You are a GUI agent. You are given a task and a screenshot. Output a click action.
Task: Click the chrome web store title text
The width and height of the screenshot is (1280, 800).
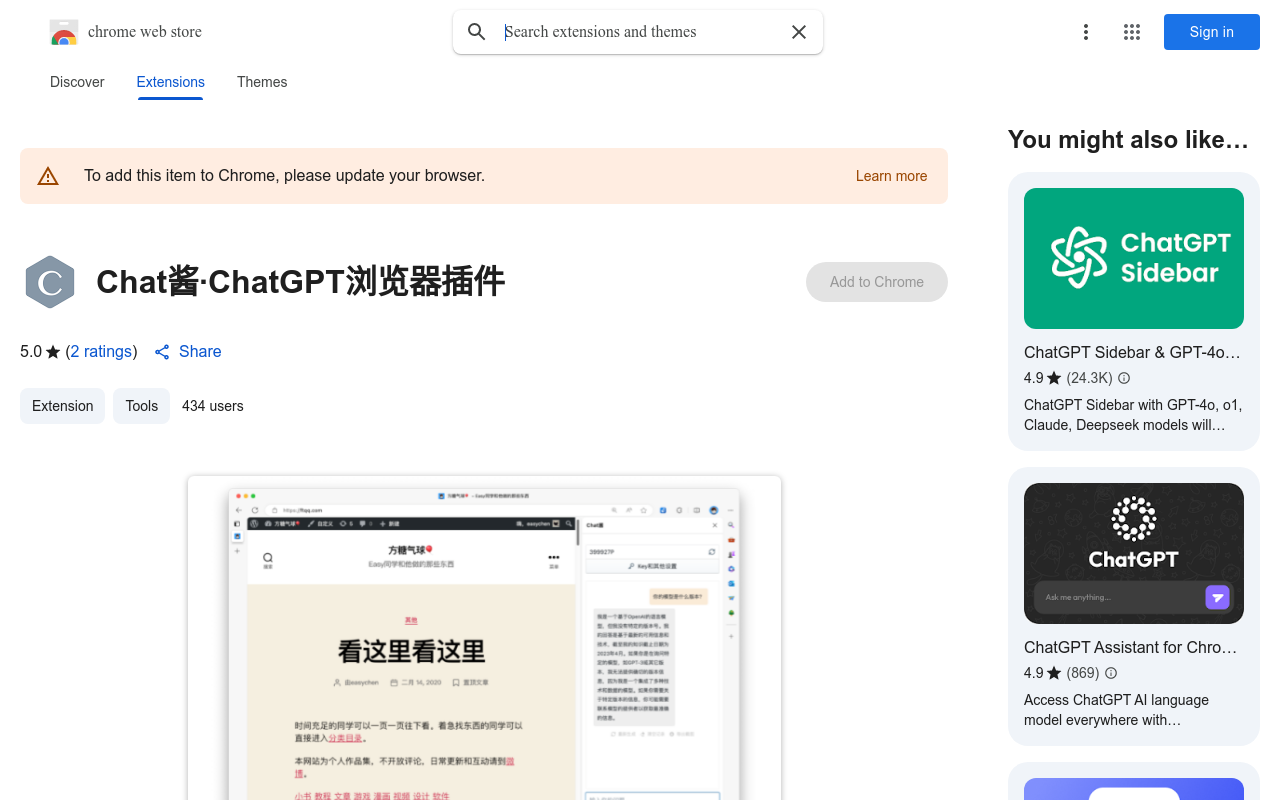(x=145, y=32)
